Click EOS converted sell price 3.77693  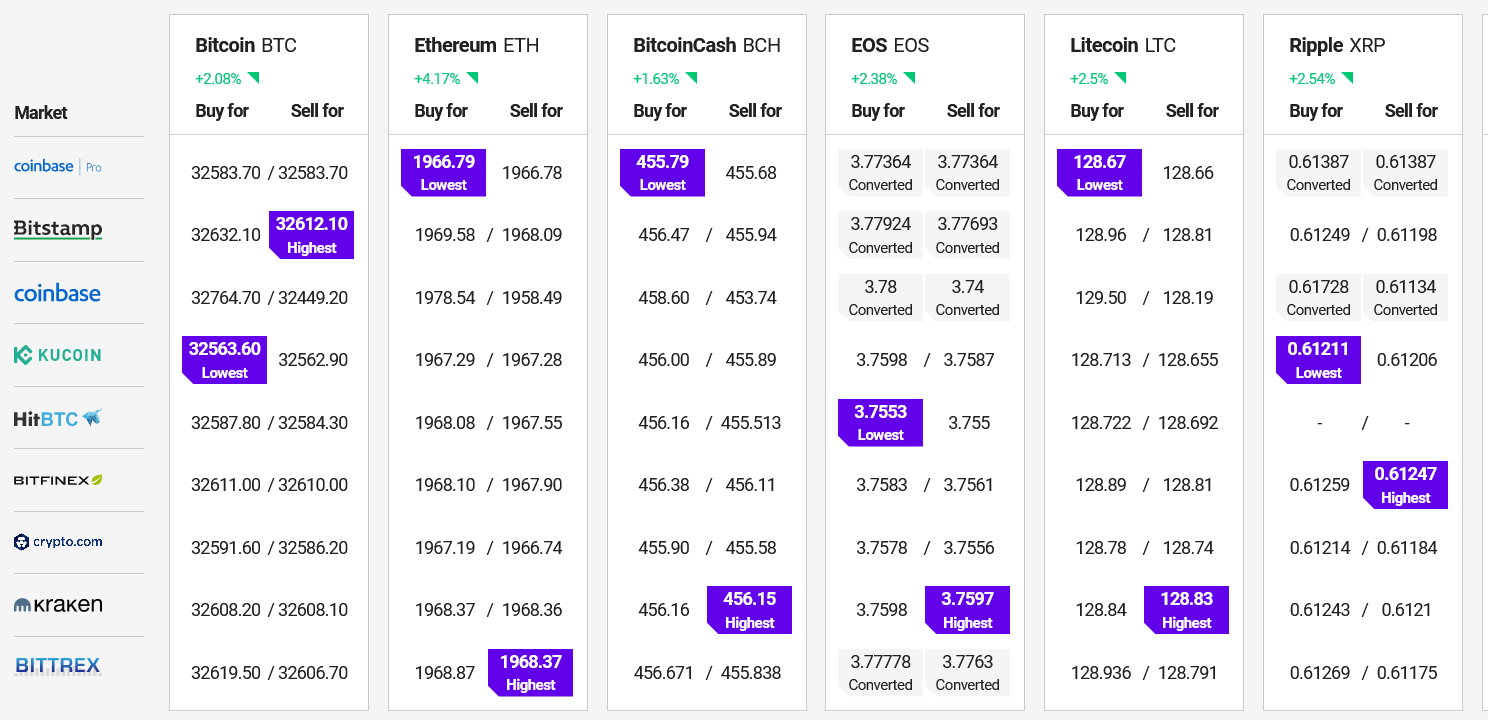click(x=967, y=235)
